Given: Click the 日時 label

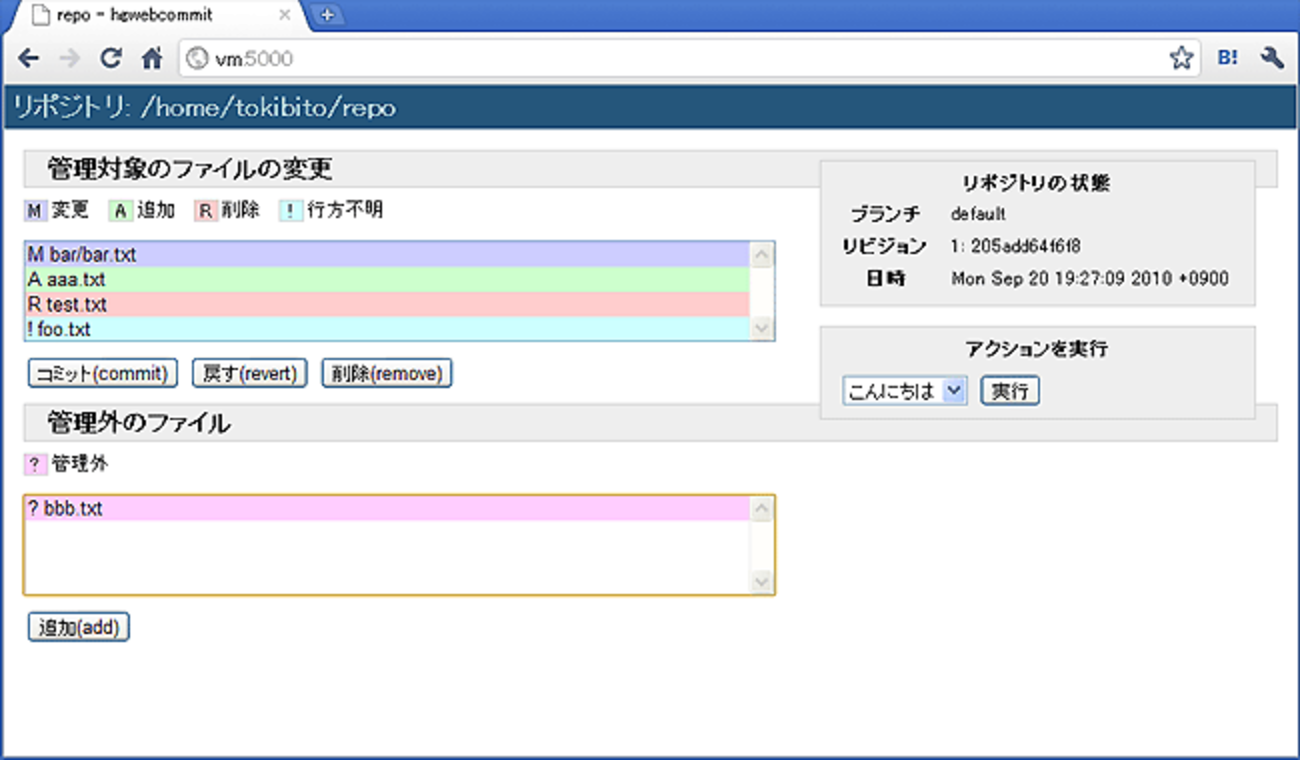Looking at the screenshot, I should coord(886,279).
